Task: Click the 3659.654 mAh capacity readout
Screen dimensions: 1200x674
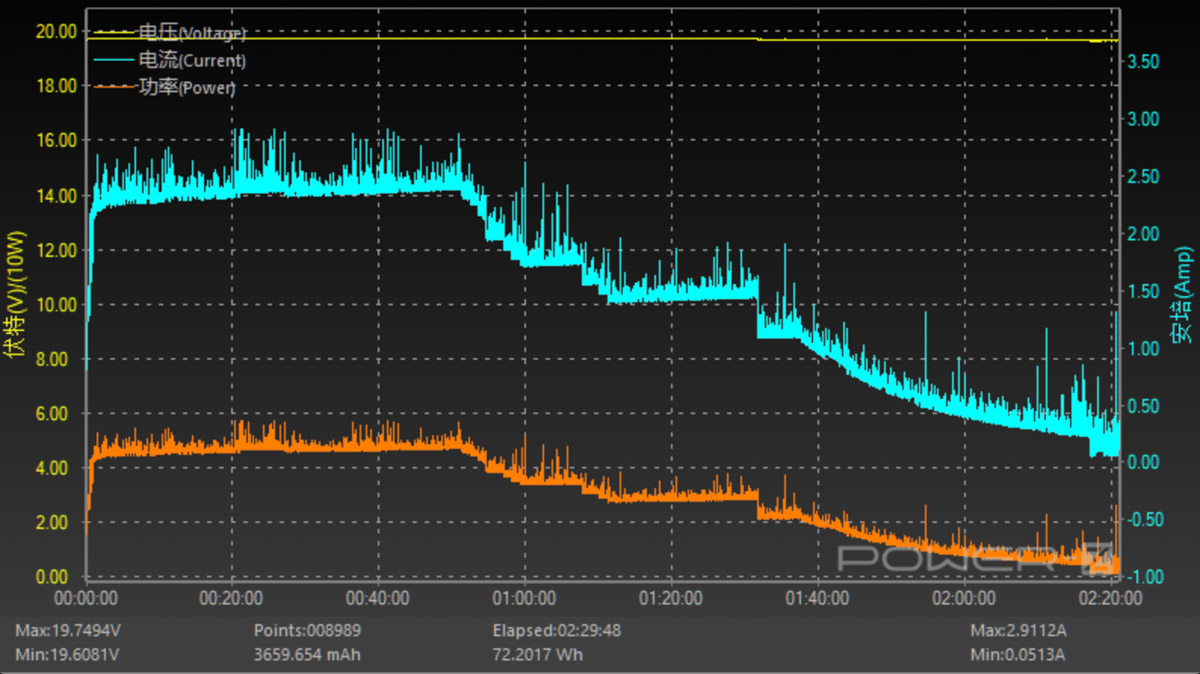Action: 307,655
